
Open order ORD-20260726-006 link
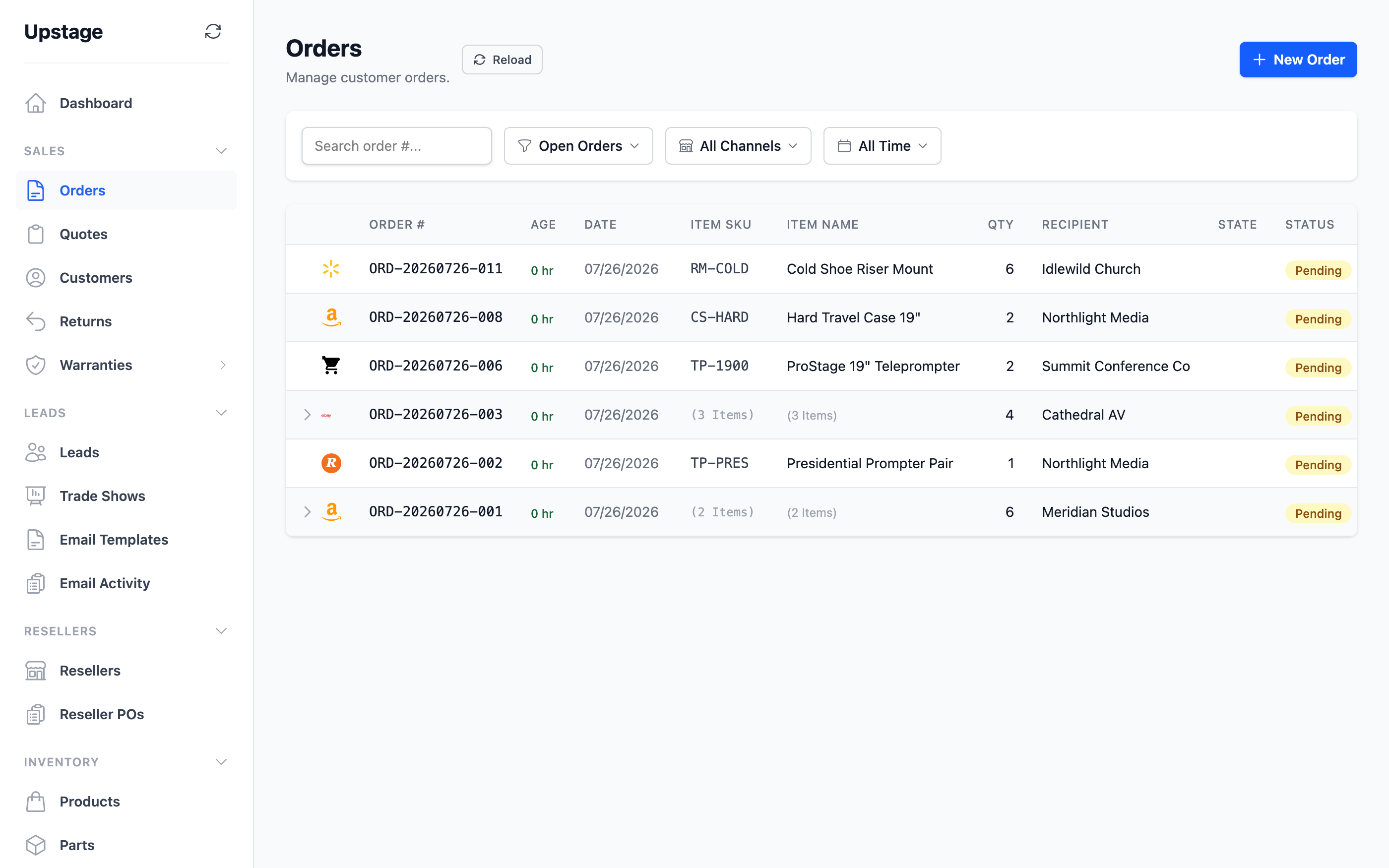tap(436, 366)
